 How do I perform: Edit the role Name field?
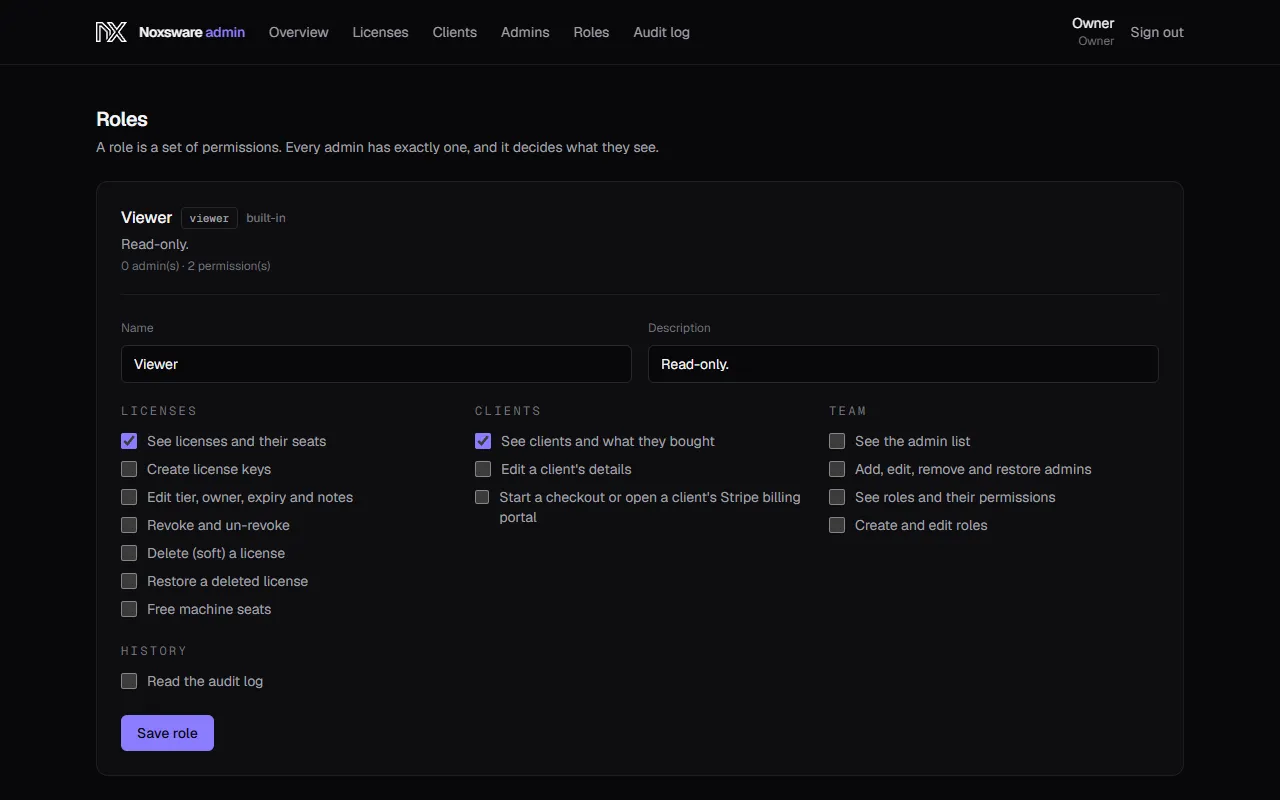tap(376, 364)
